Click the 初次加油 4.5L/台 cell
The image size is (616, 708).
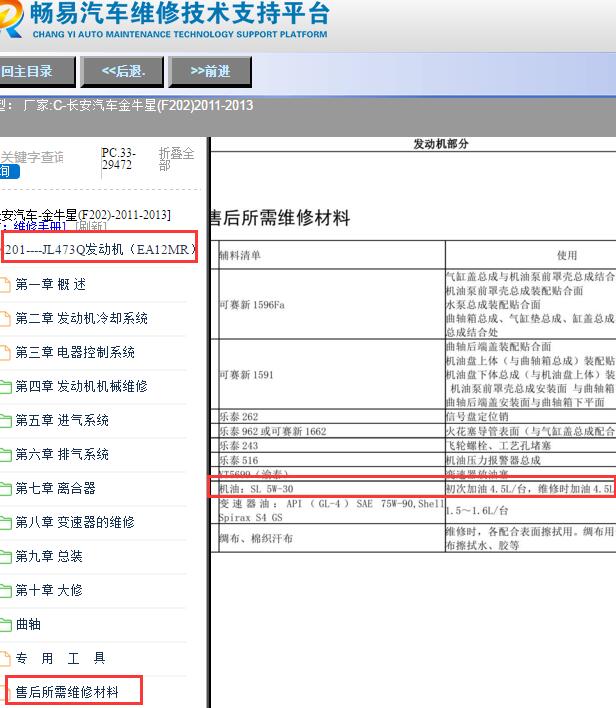(x=530, y=489)
